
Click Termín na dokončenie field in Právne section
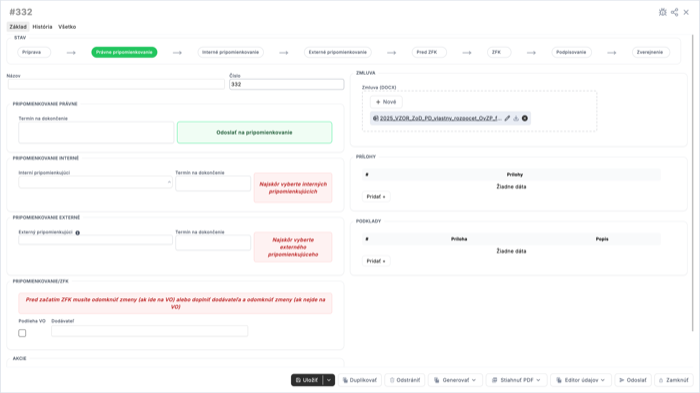click(96, 133)
